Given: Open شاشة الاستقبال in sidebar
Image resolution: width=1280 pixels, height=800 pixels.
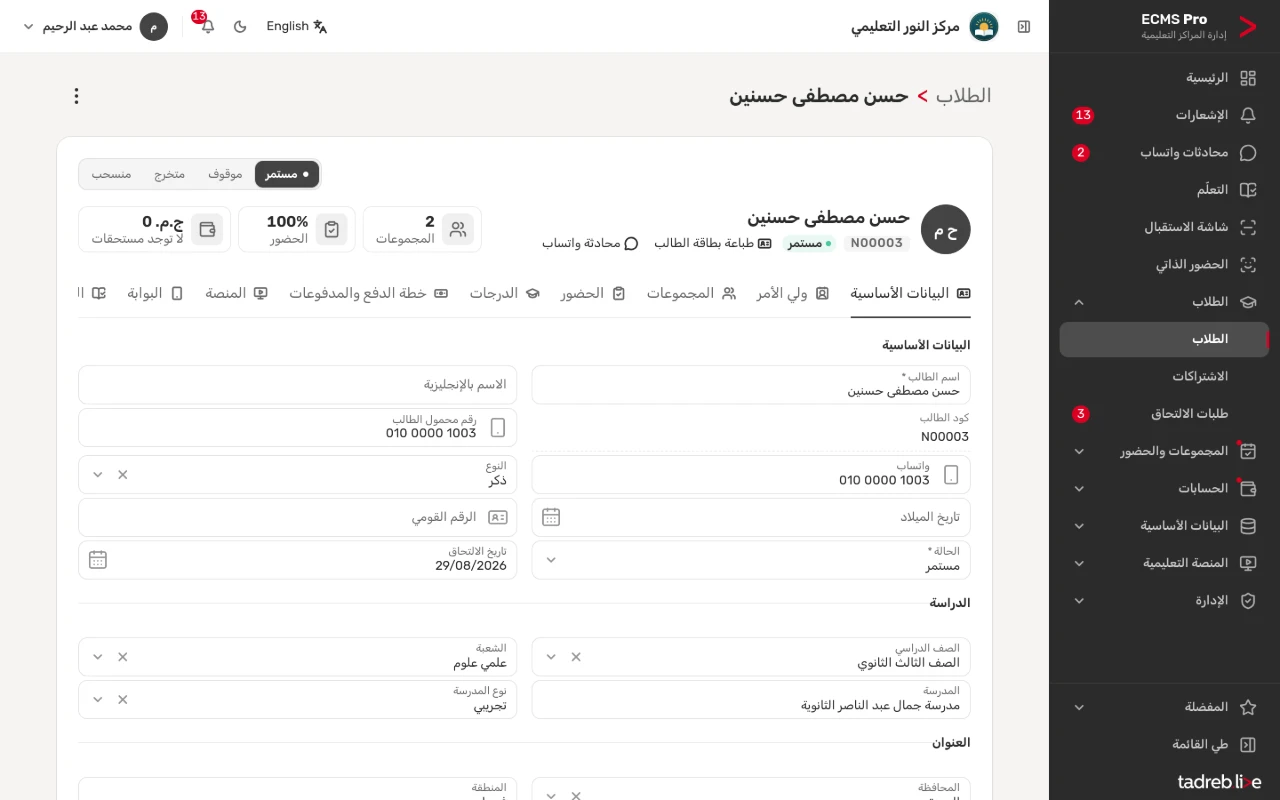Looking at the screenshot, I should click(x=1164, y=227).
